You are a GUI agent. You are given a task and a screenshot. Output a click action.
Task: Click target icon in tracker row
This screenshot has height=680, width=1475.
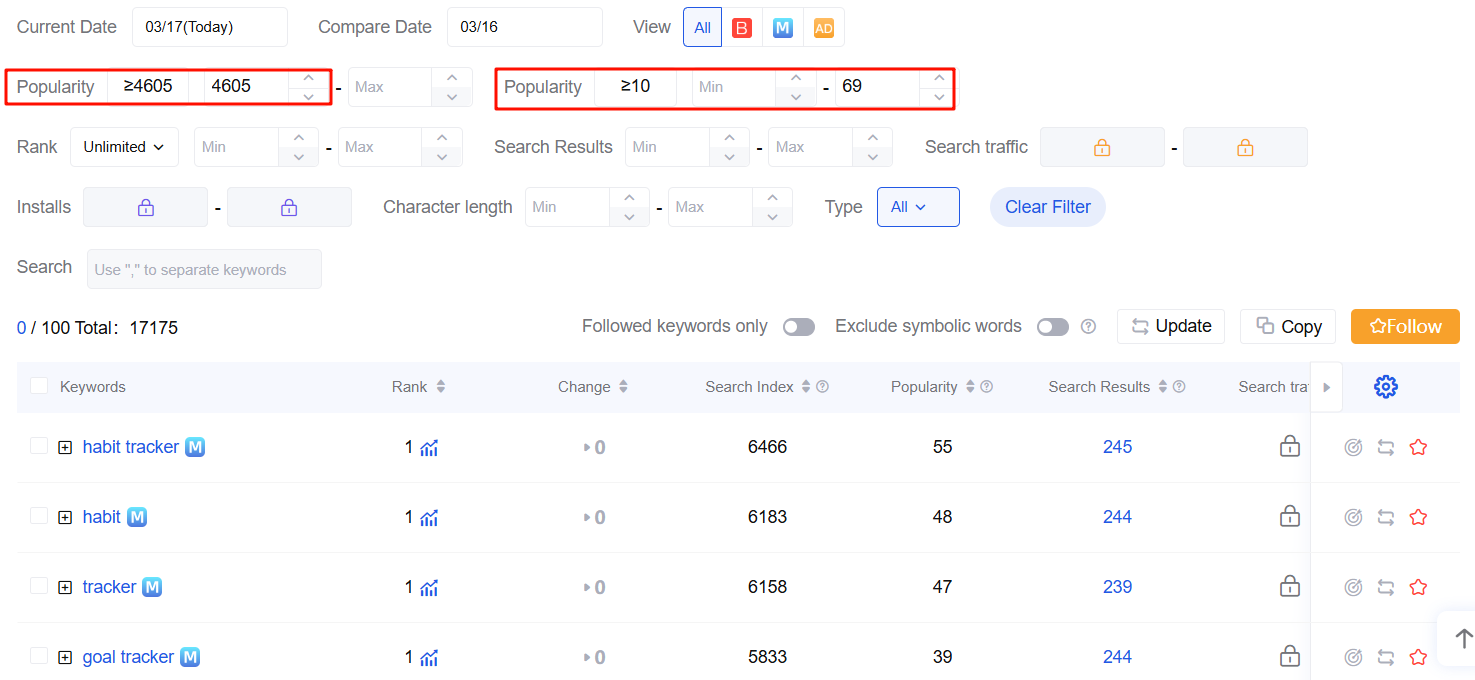(1353, 587)
